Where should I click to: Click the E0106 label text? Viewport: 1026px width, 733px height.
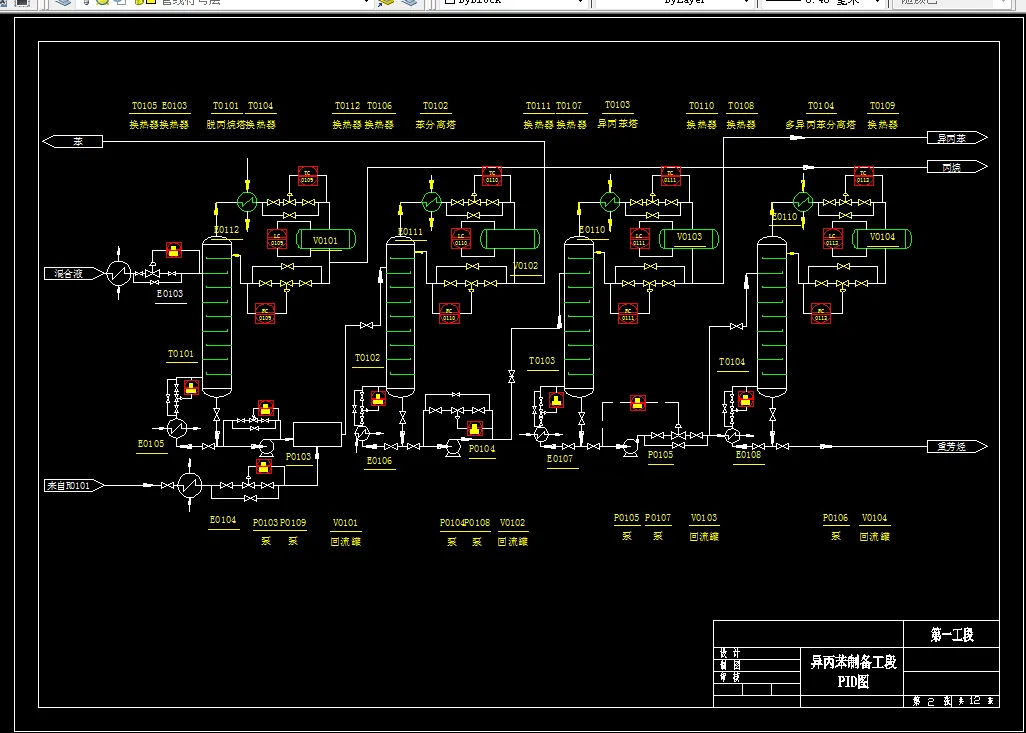click(x=380, y=461)
